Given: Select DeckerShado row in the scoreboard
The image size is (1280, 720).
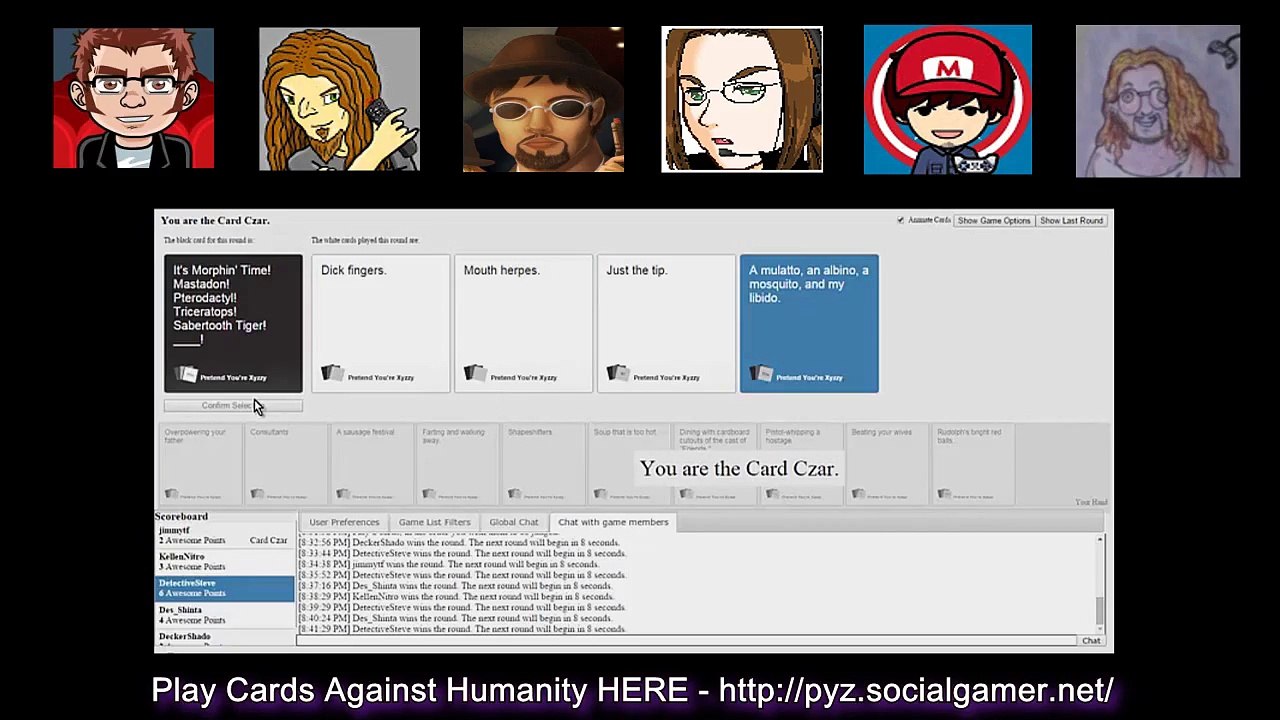Looking at the screenshot, I should (225, 638).
